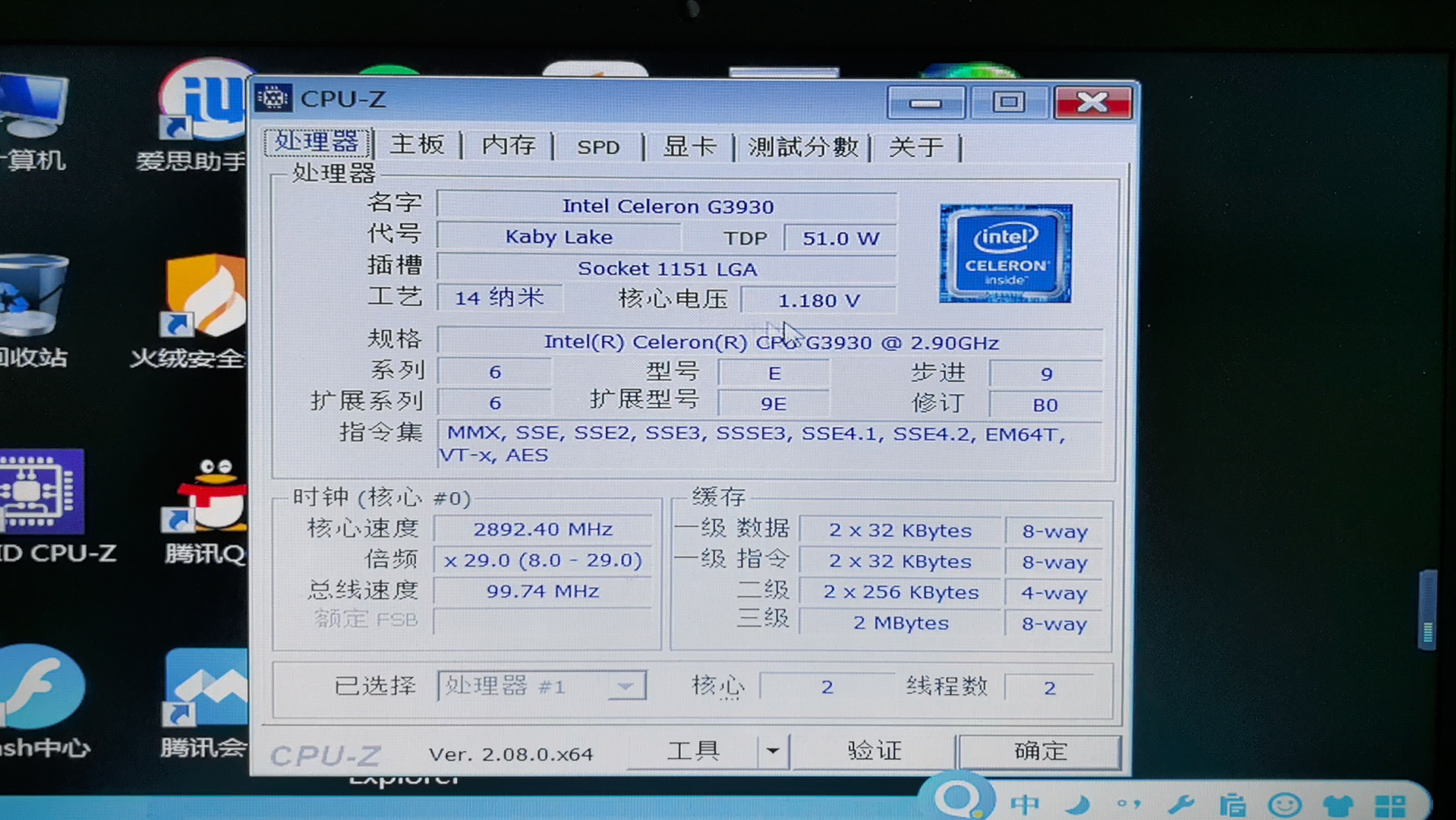Maximize the CPU-Z window
This screenshot has width=1456, height=820.
(1008, 102)
